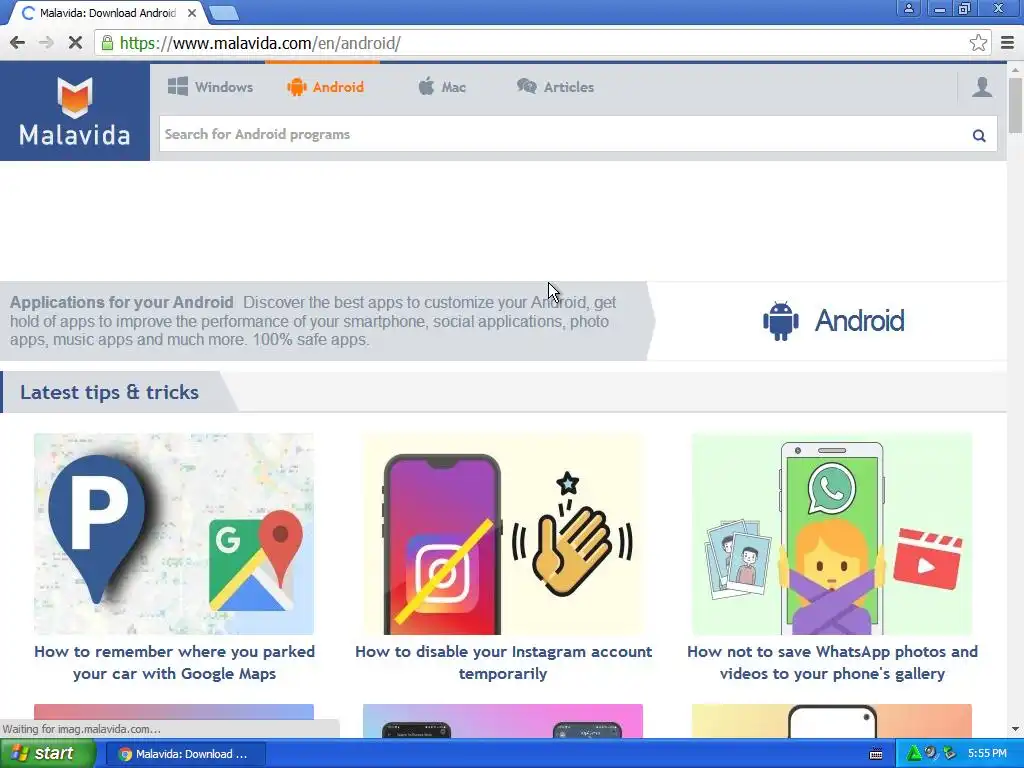Image resolution: width=1024 pixels, height=768 pixels.
Task: Open the Malavida logo home link
Action: point(74,112)
